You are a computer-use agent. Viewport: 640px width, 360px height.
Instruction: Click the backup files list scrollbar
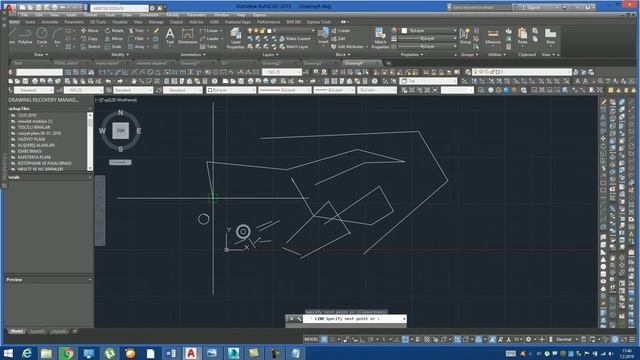(90, 142)
